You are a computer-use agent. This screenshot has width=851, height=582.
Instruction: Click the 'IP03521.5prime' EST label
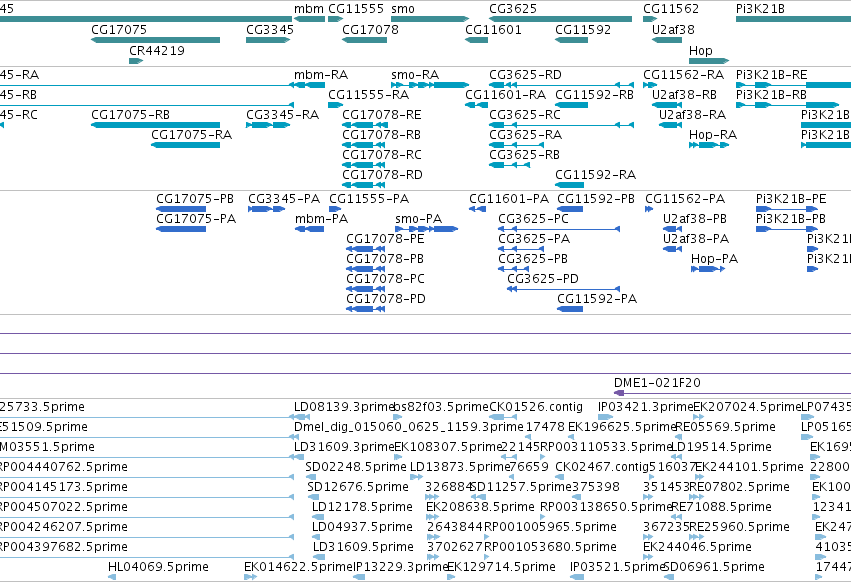click(x=618, y=567)
